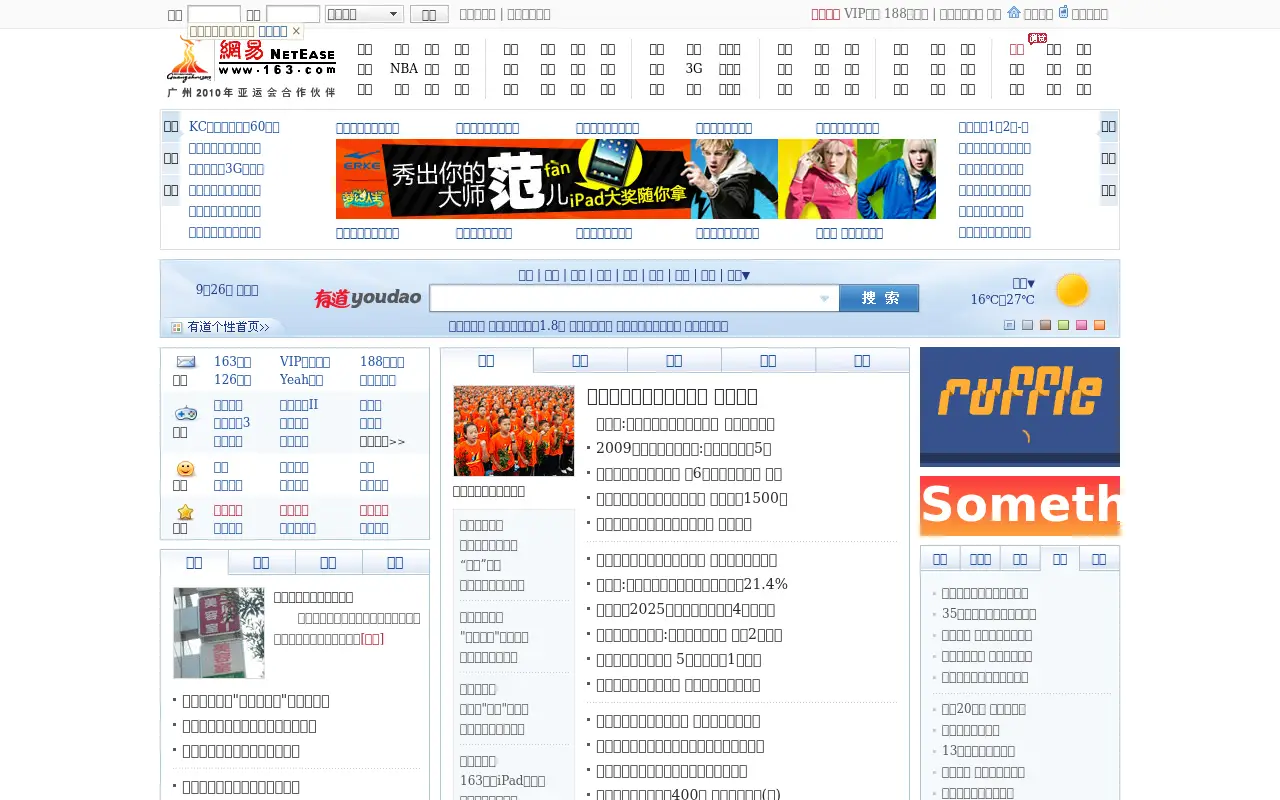The image size is (1280, 800).
Task: Click the NetEase www.163.com logo
Action: [x=277, y=60]
